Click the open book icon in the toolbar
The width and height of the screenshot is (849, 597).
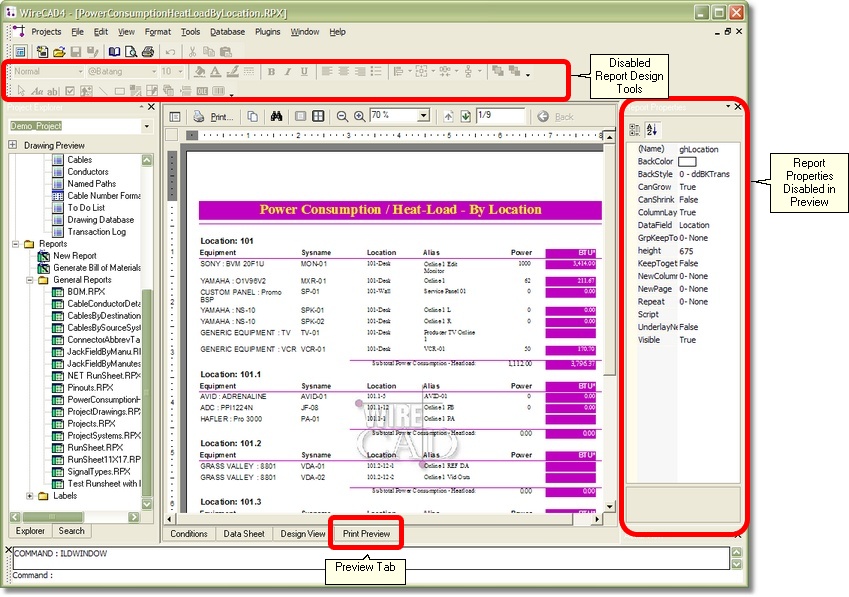[x=114, y=52]
